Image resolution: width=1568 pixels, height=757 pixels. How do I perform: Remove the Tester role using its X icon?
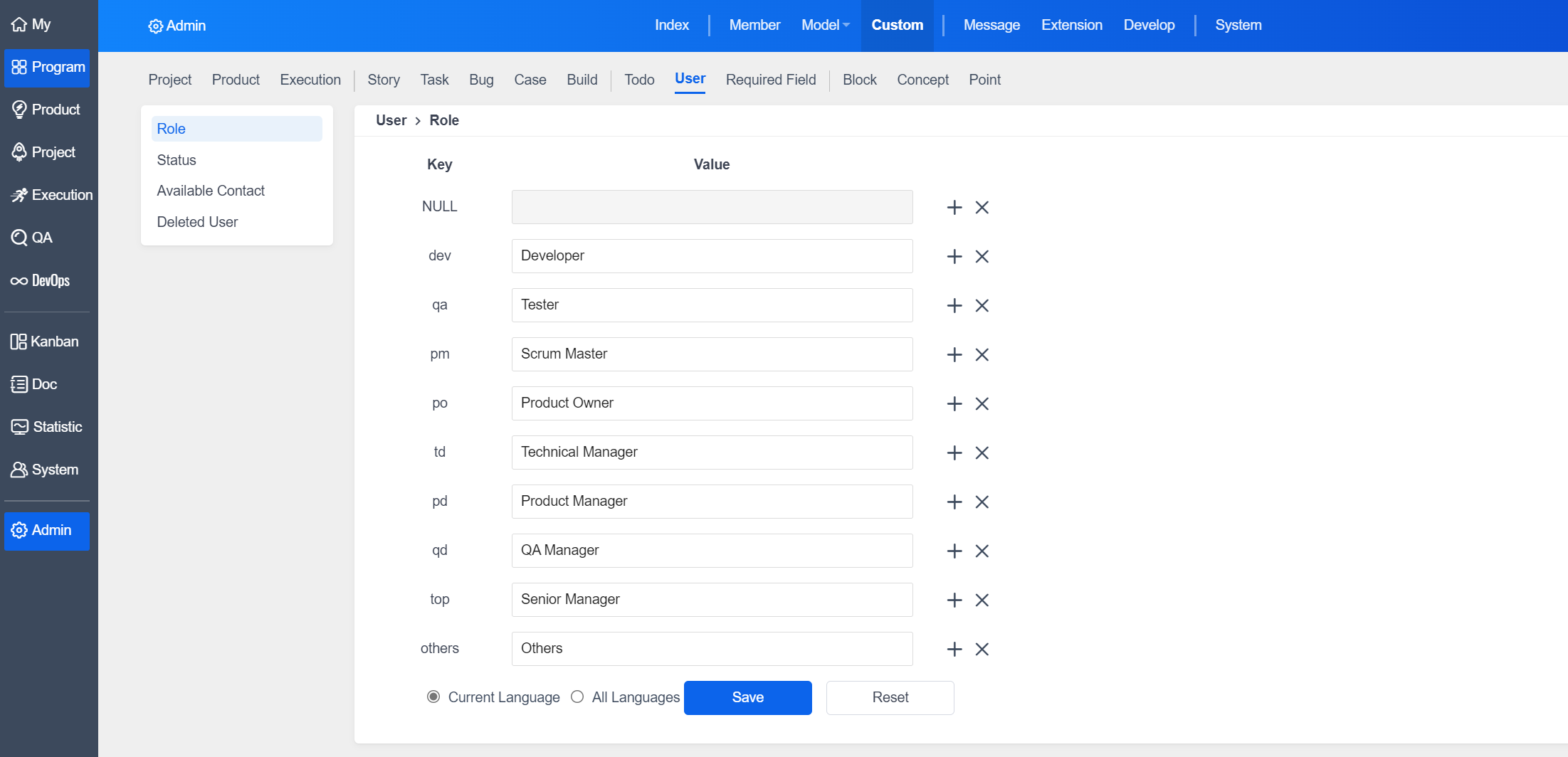click(x=982, y=305)
